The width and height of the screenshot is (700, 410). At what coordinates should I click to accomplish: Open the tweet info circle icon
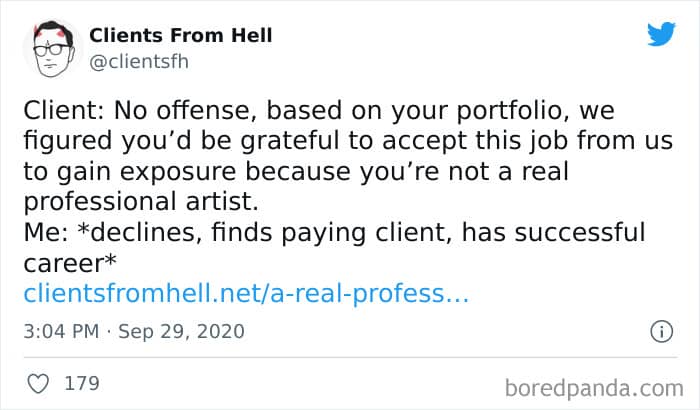661,331
